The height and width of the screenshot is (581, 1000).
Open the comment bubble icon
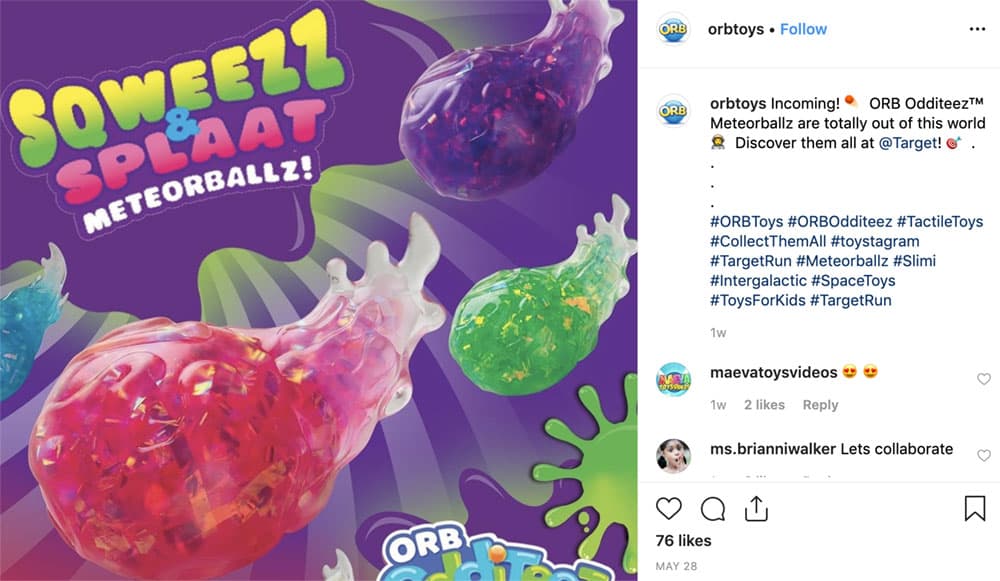(712, 509)
